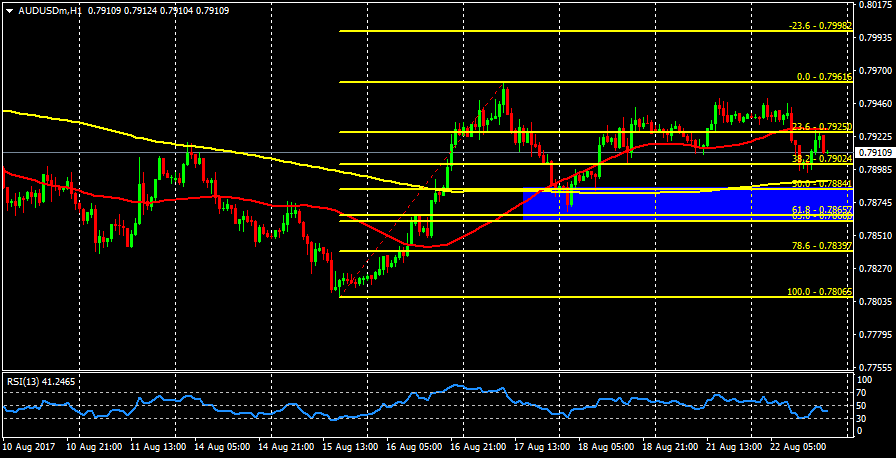Click the 14 Aug 05:00 time label
Viewport: 896px width, 458px height.
221,449
